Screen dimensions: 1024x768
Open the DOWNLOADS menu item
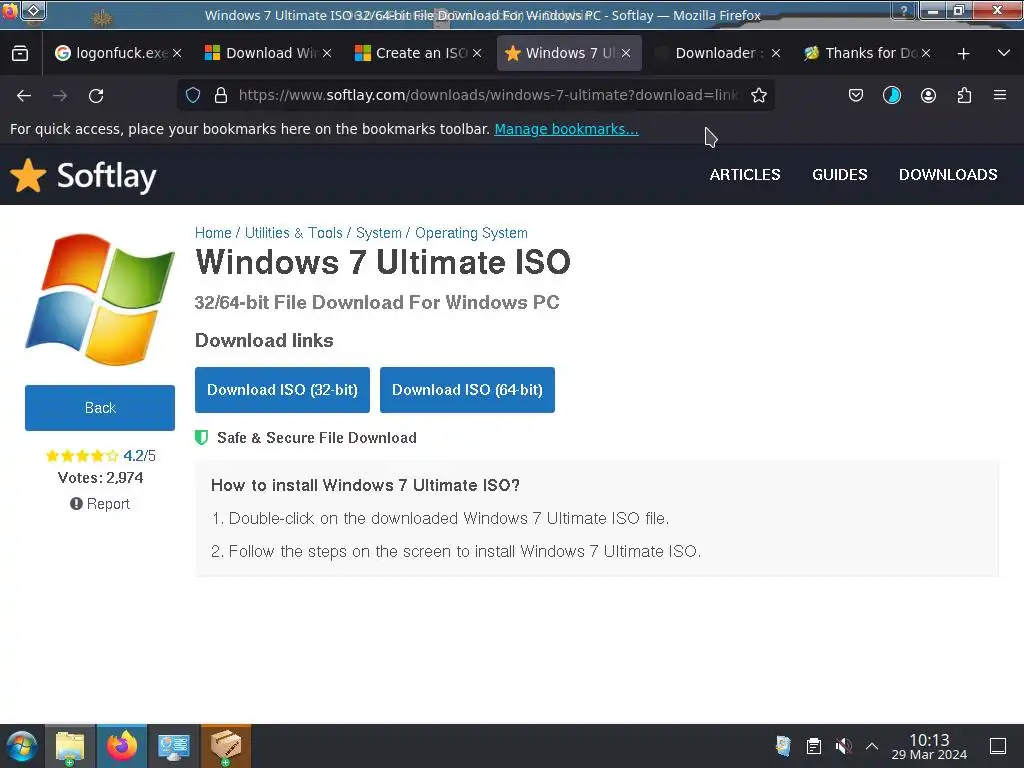tap(948, 174)
